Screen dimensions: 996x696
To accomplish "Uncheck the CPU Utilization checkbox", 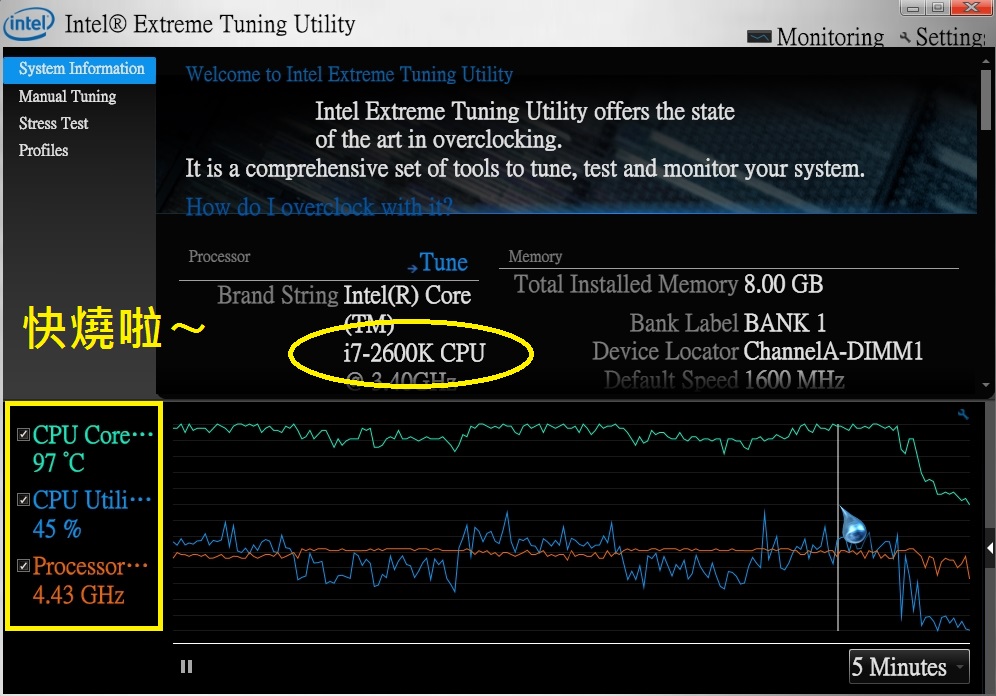I will click(x=24, y=500).
